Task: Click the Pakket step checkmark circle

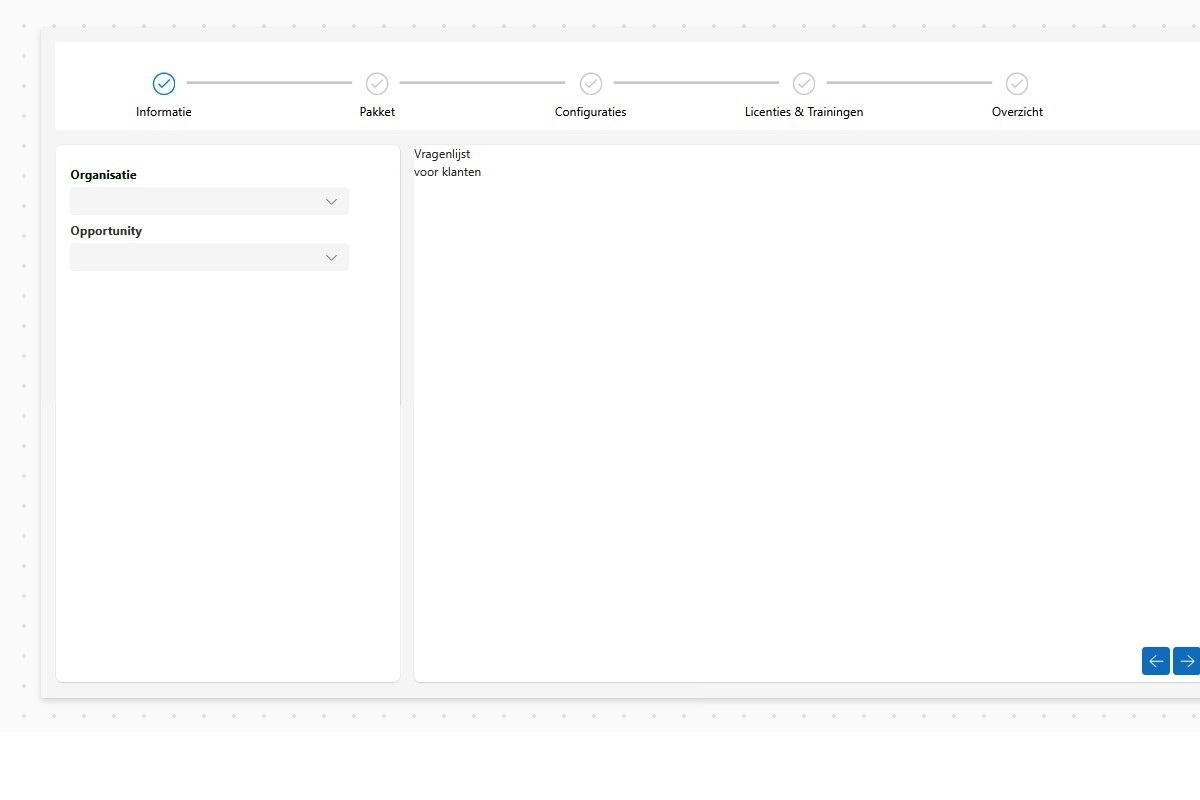Action: [377, 83]
